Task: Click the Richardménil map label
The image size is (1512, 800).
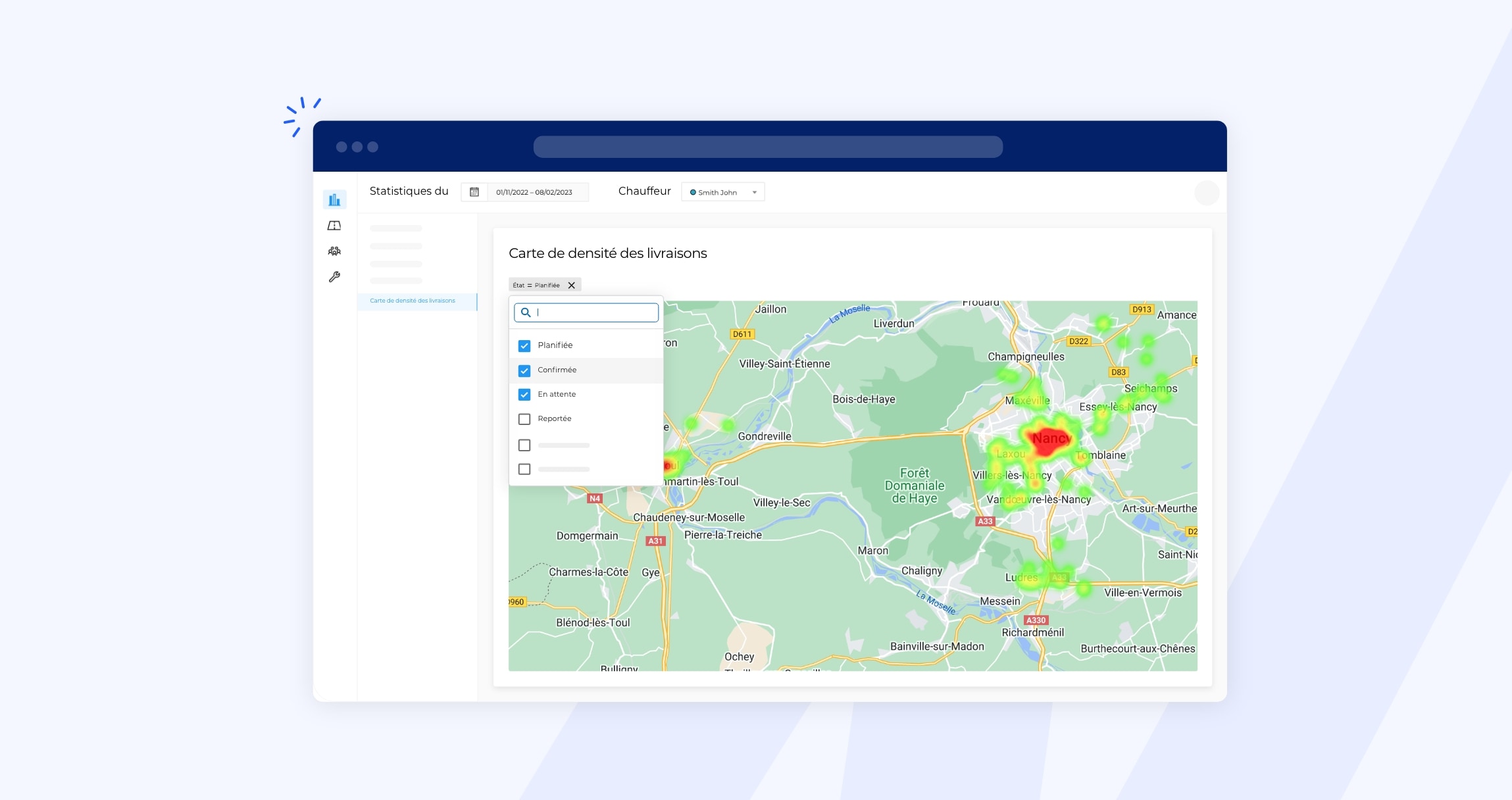Action: click(1032, 632)
